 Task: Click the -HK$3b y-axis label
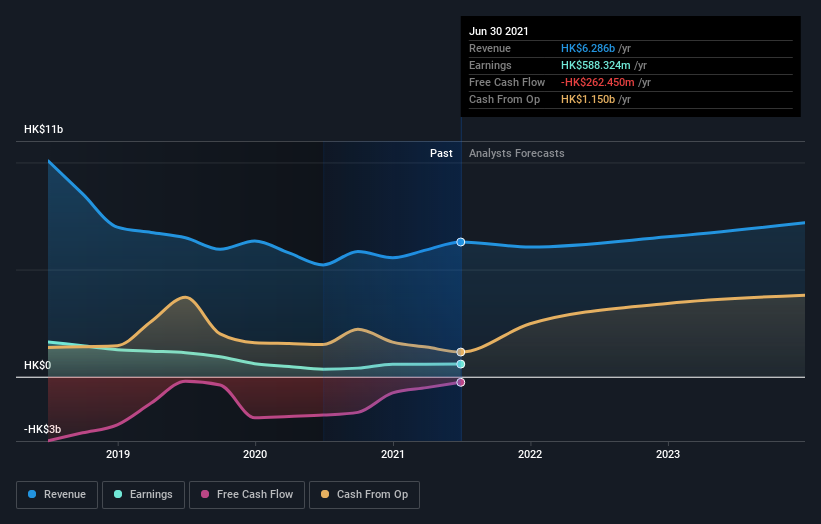(x=42, y=429)
